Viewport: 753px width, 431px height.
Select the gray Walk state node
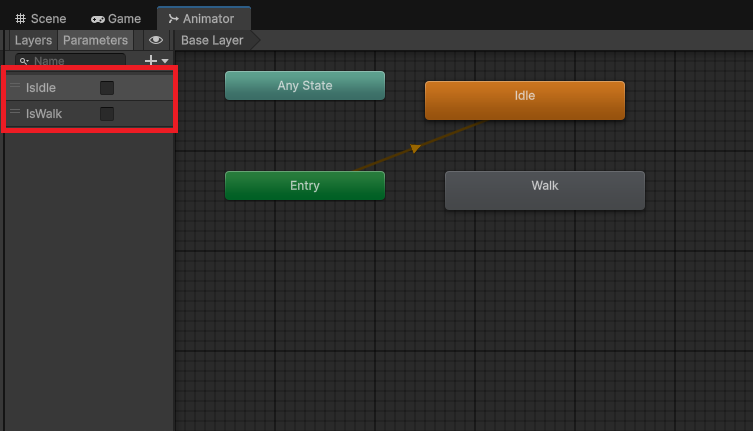pyautogui.click(x=544, y=190)
